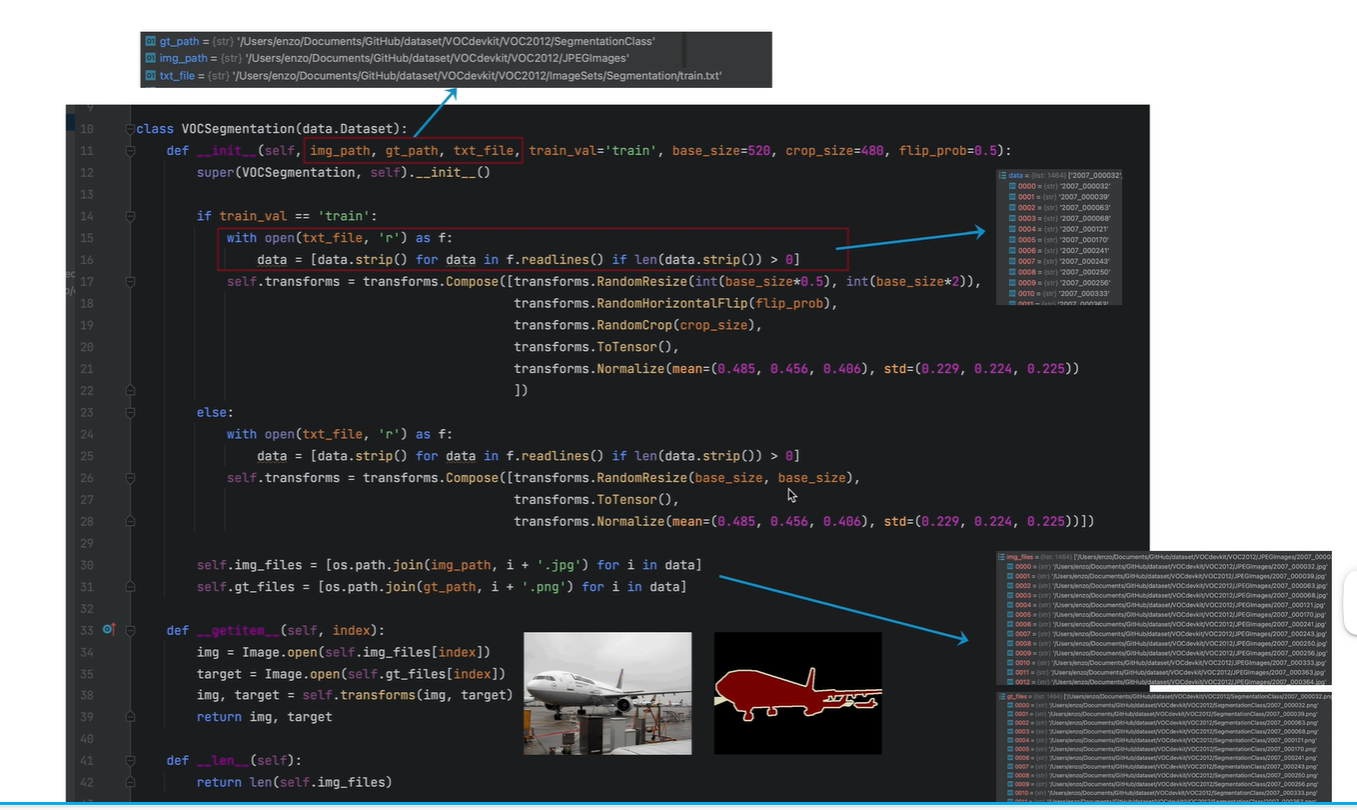
Task: Collapse the else block at line 23
Action: [130, 412]
